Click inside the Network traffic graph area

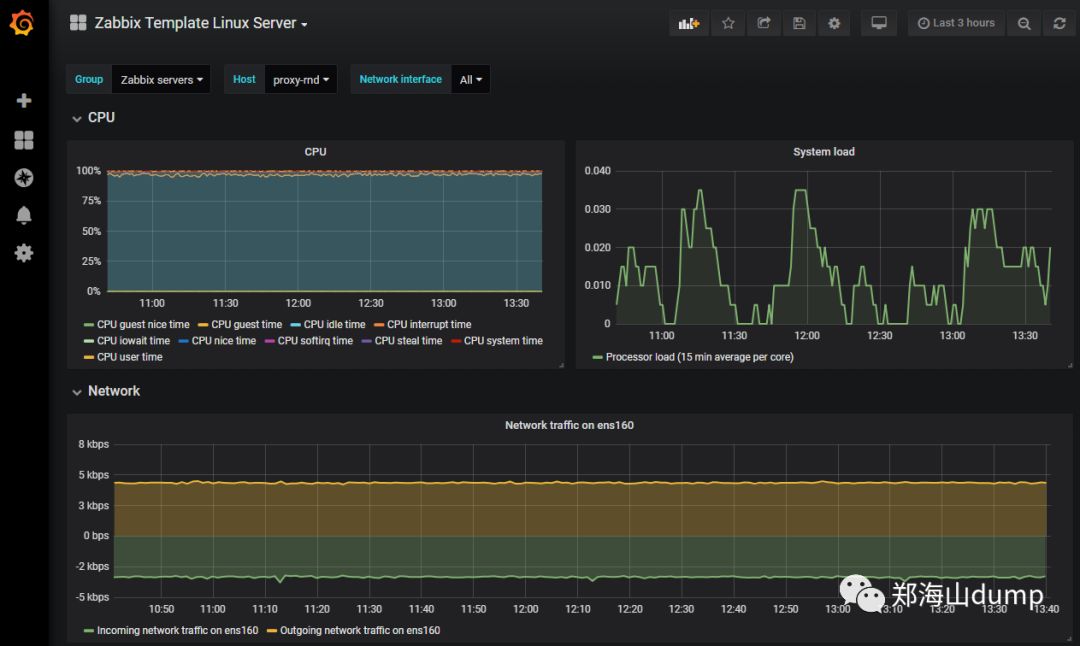[580, 520]
